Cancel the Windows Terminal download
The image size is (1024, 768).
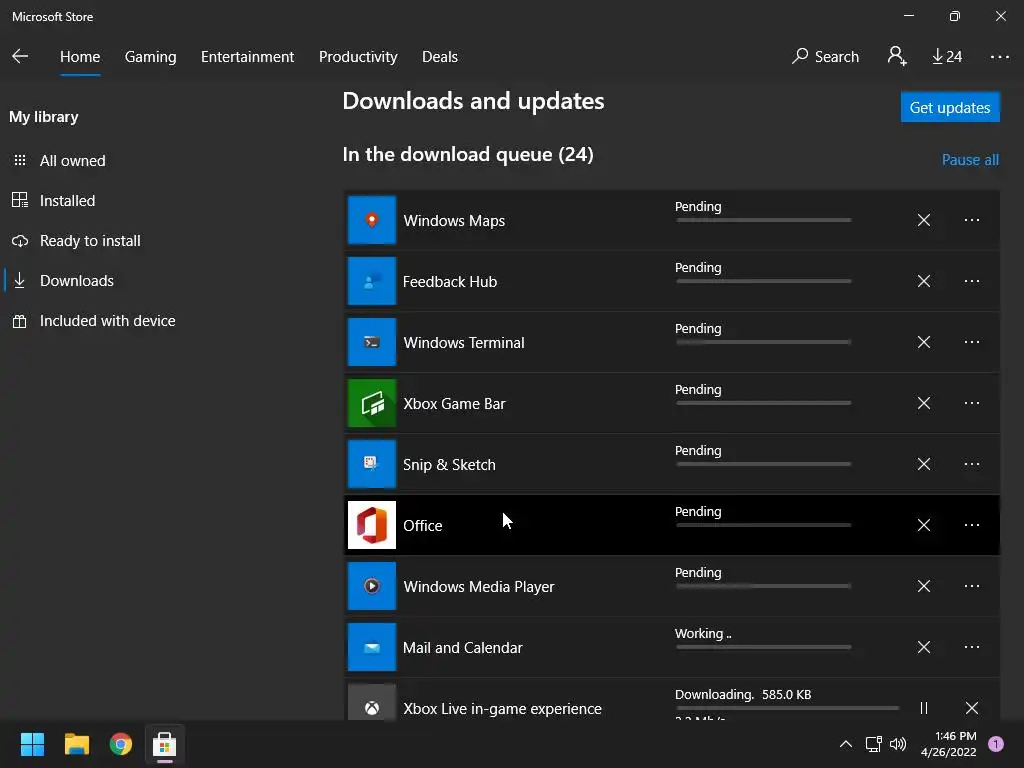click(923, 342)
